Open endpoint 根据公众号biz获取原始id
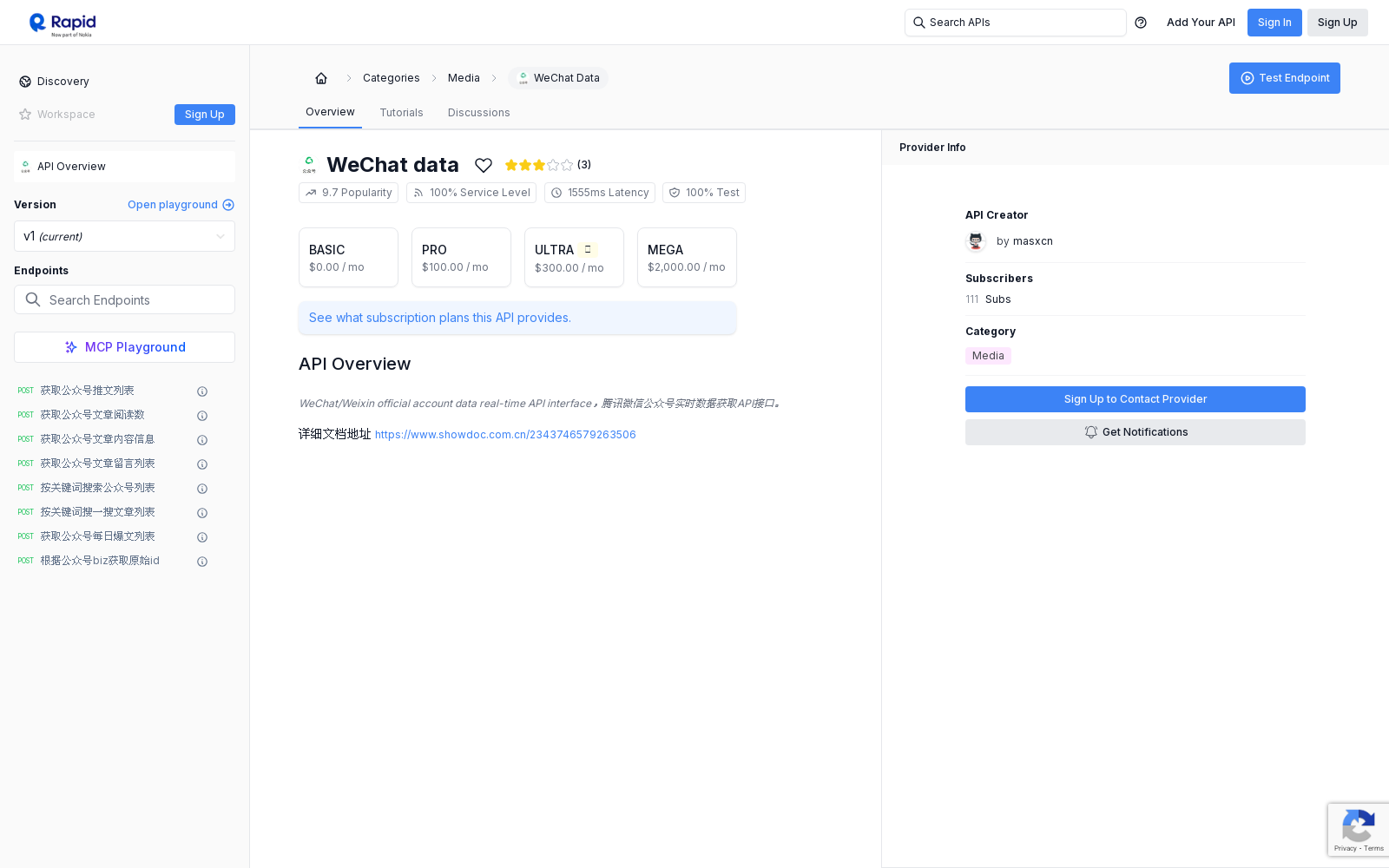The height and width of the screenshot is (868, 1389). pyautogui.click(x=100, y=561)
